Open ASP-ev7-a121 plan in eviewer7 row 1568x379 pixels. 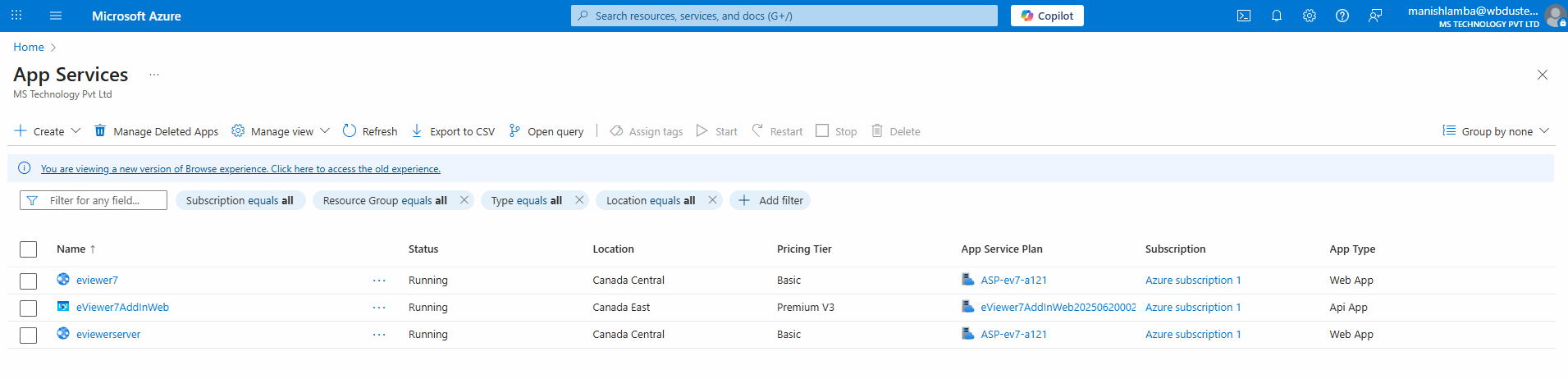(x=1013, y=280)
